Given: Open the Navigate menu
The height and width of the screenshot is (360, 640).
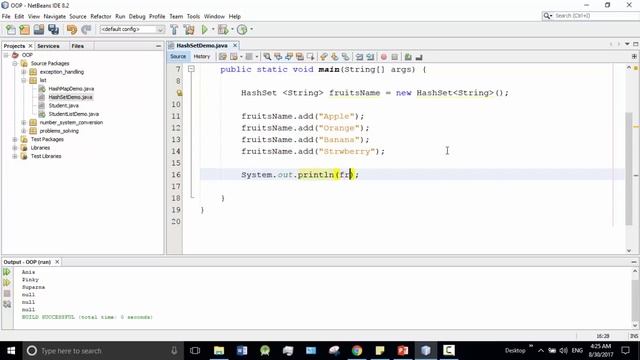Looking at the screenshot, I should [x=55, y=16].
